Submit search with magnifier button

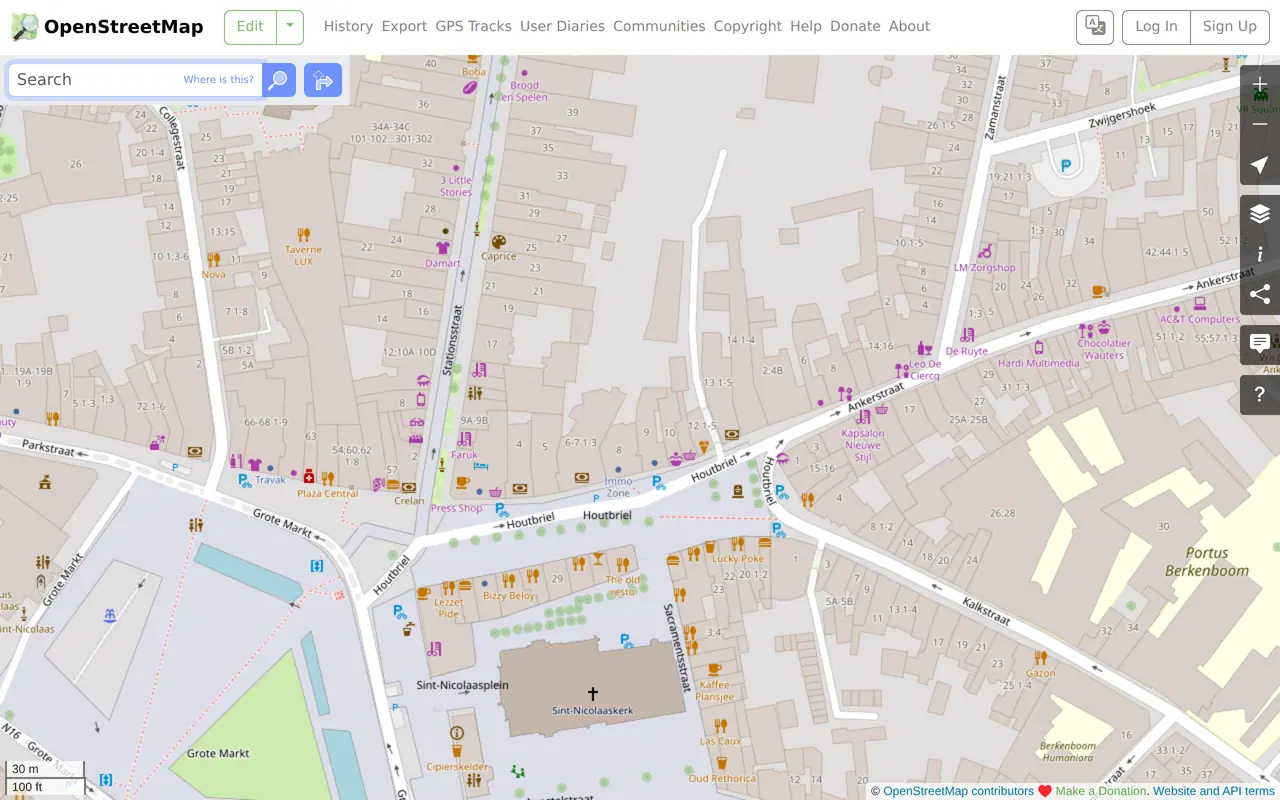pyautogui.click(x=279, y=80)
